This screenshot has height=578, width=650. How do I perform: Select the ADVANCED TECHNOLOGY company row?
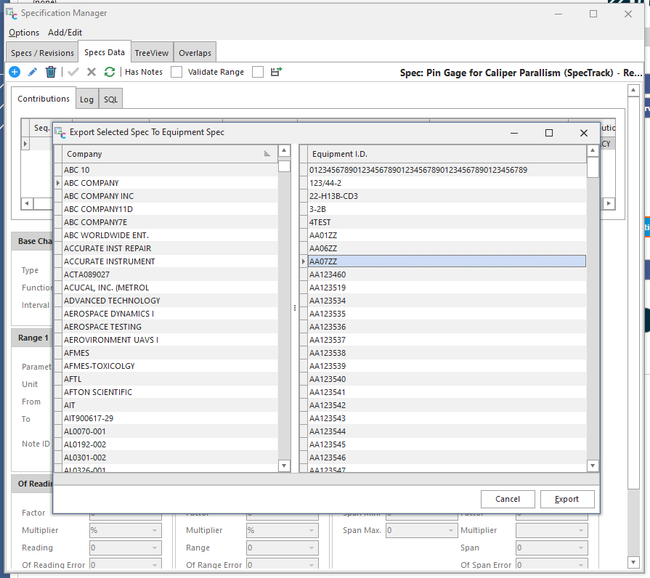click(x=170, y=301)
